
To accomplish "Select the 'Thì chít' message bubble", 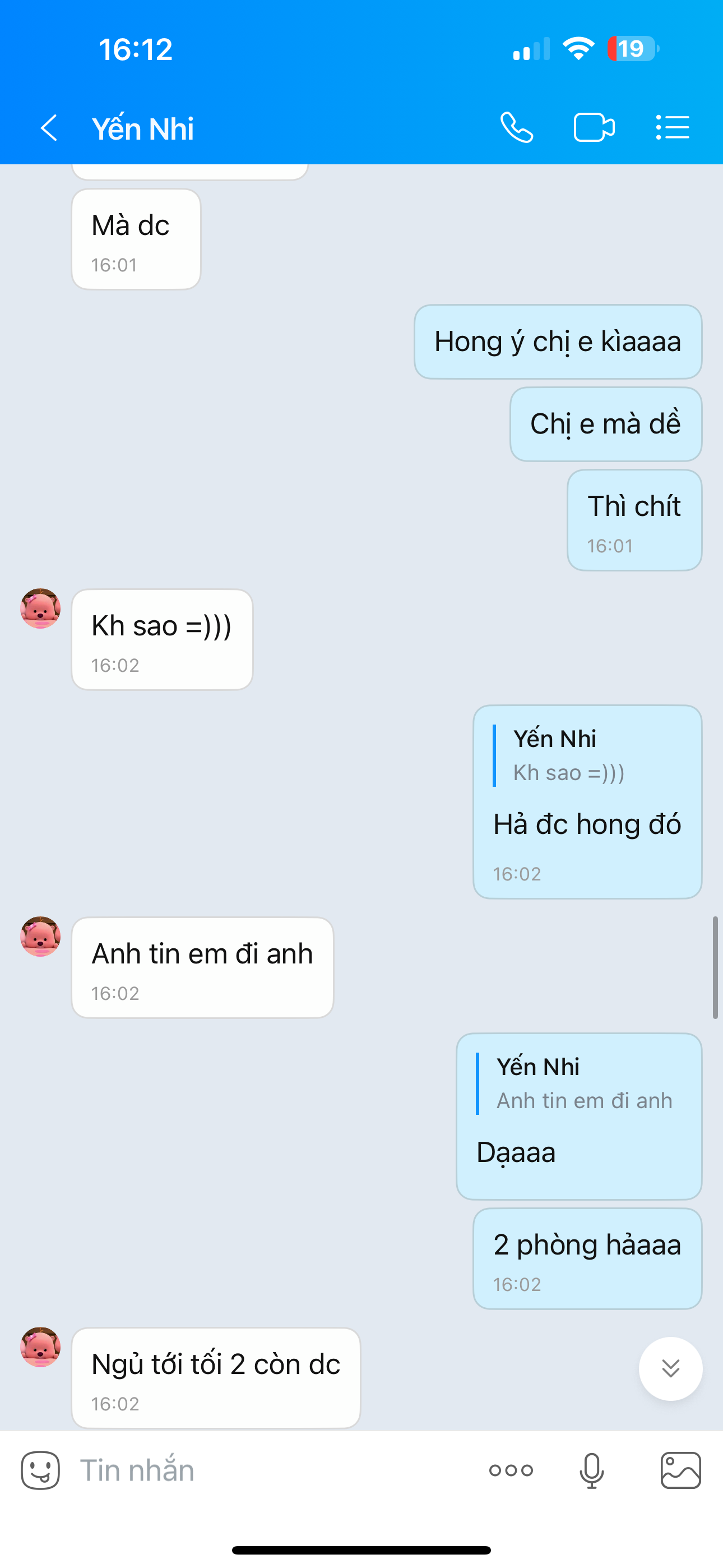I will pyautogui.click(x=635, y=520).
